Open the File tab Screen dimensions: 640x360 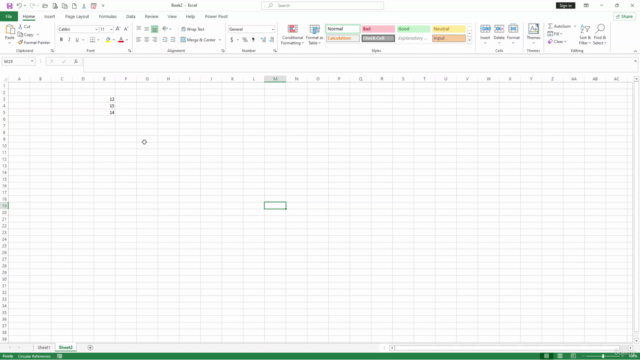(9, 16)
